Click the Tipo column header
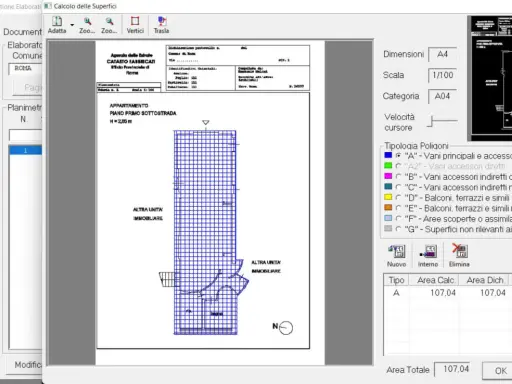 (396, 280)
